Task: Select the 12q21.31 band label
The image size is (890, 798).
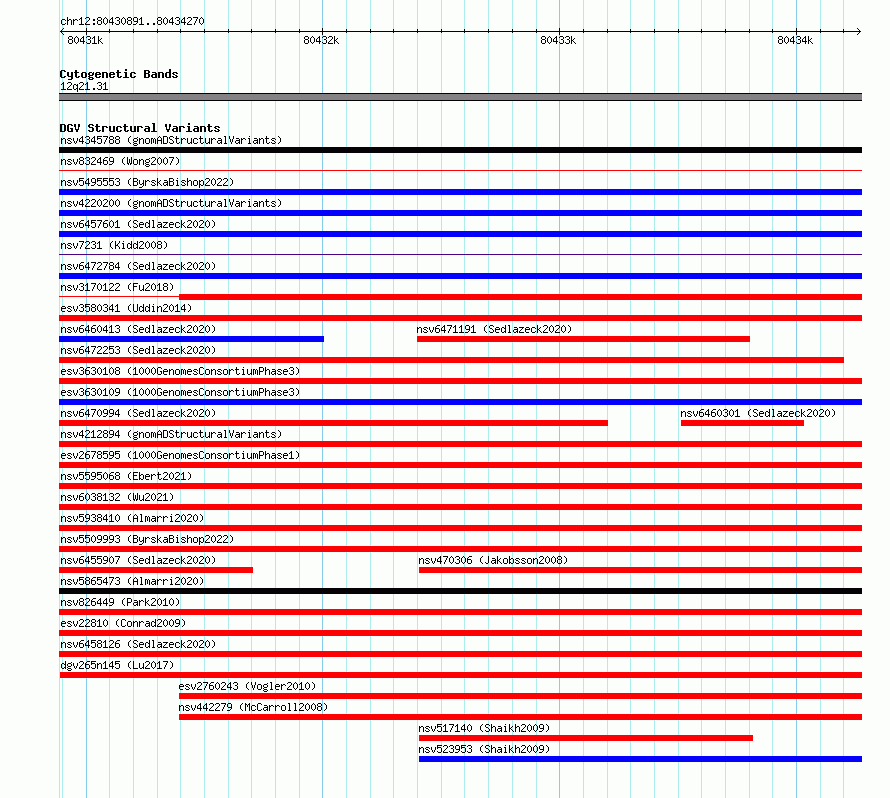Action: (84, 86)
